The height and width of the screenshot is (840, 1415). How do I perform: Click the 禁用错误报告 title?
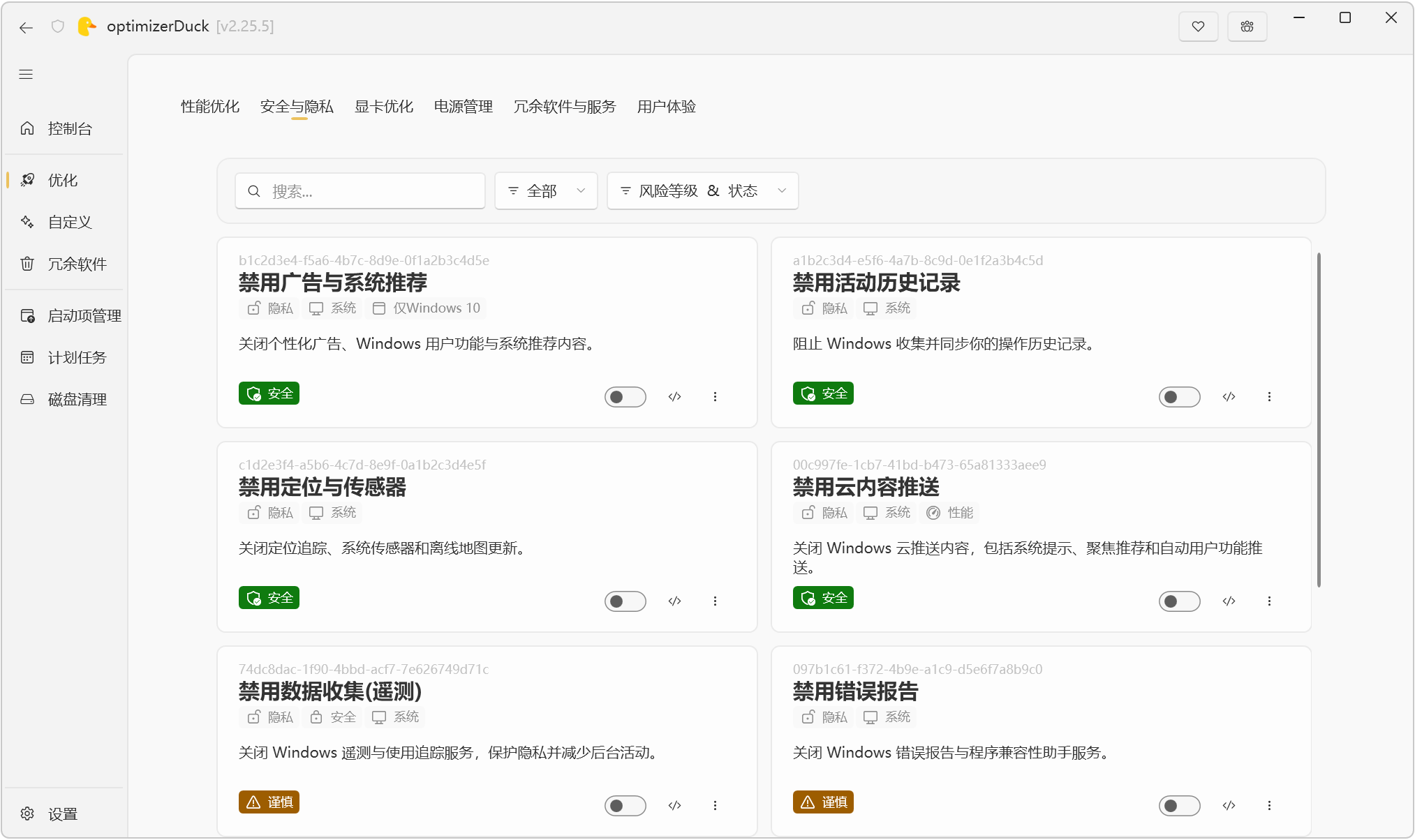(x=856, y=691)
